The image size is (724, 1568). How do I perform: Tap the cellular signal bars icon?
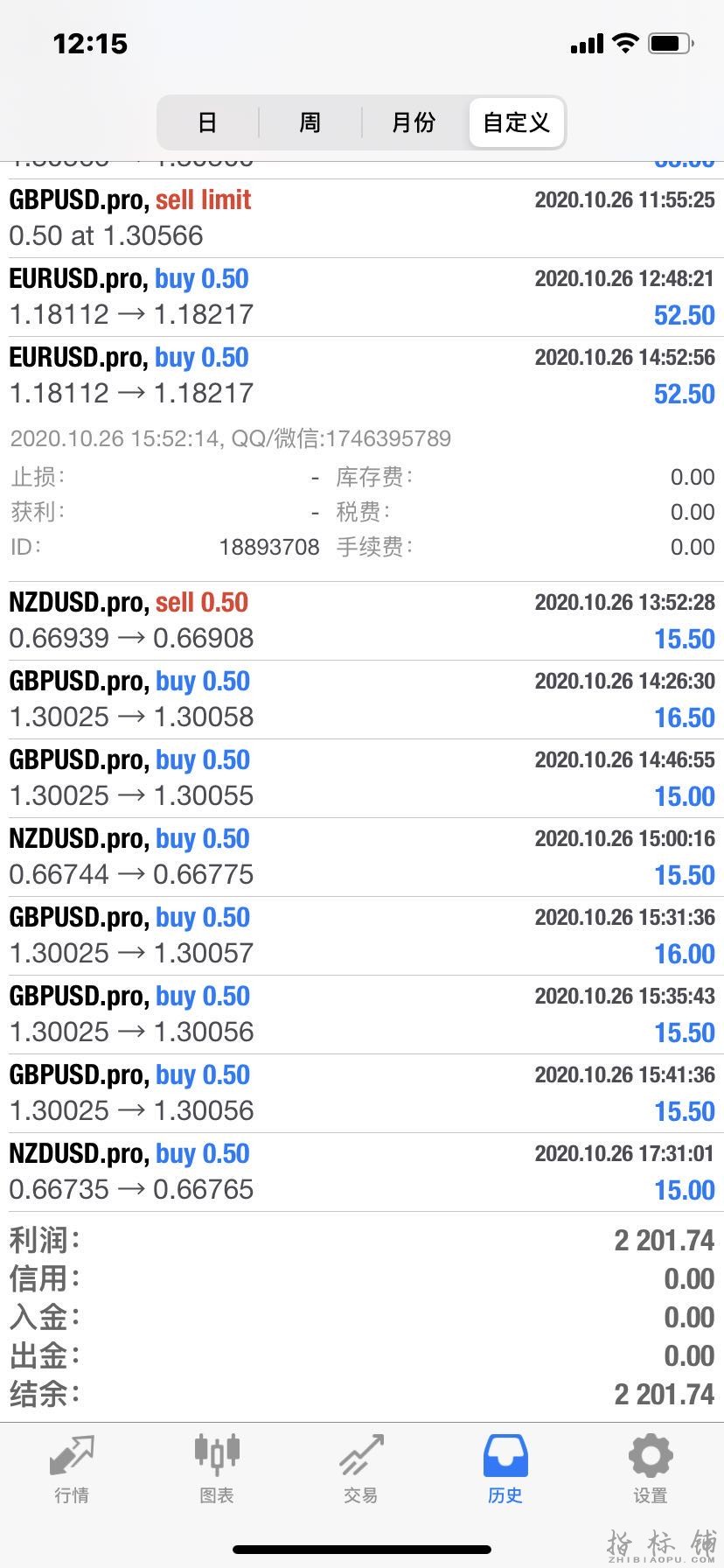coord(587,44)
